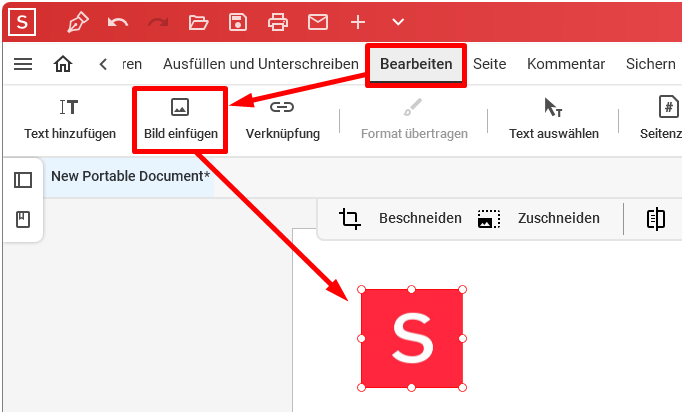Open the Ausfüllen und Unterschreiben tab
Image resolution: width=682 pixels, height=412 pixels.
coord(261,64)
